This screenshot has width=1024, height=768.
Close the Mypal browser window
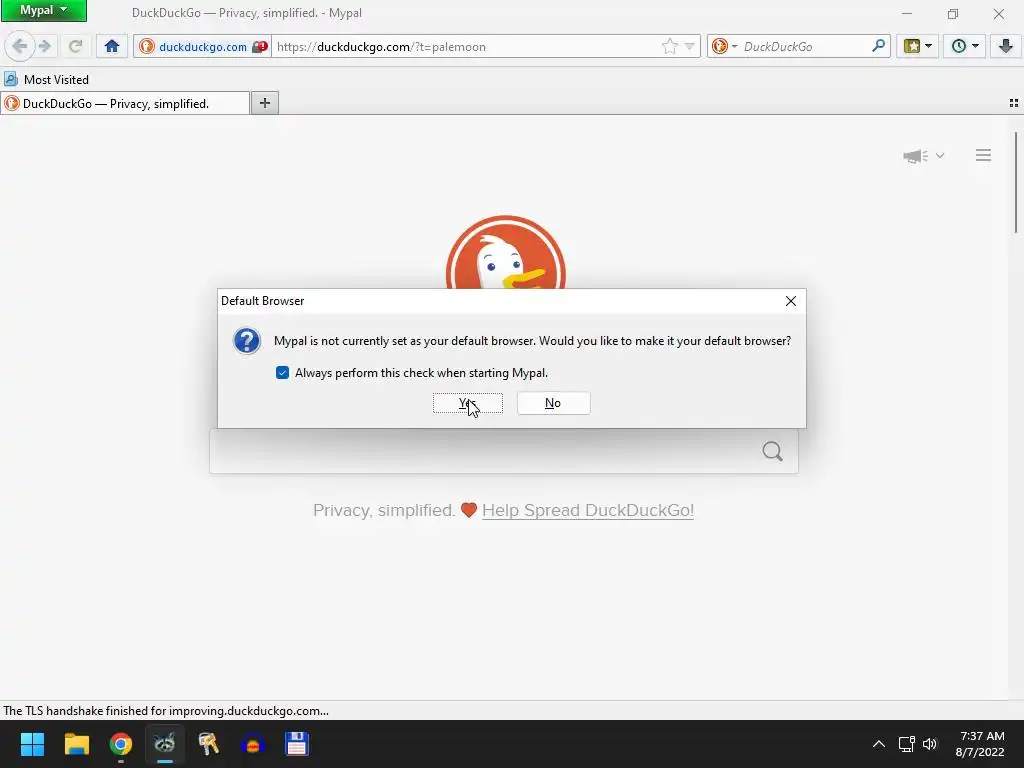point(999,14)
